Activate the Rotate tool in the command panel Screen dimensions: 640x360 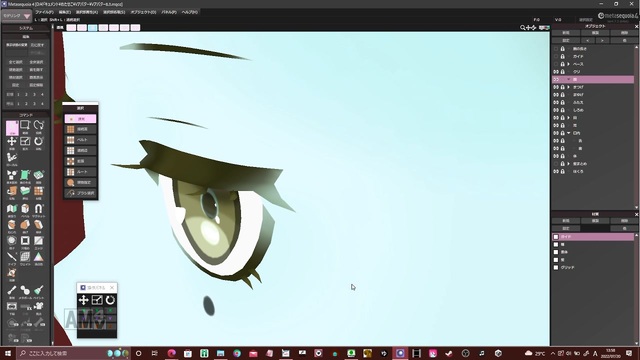[x=38, y=141]
